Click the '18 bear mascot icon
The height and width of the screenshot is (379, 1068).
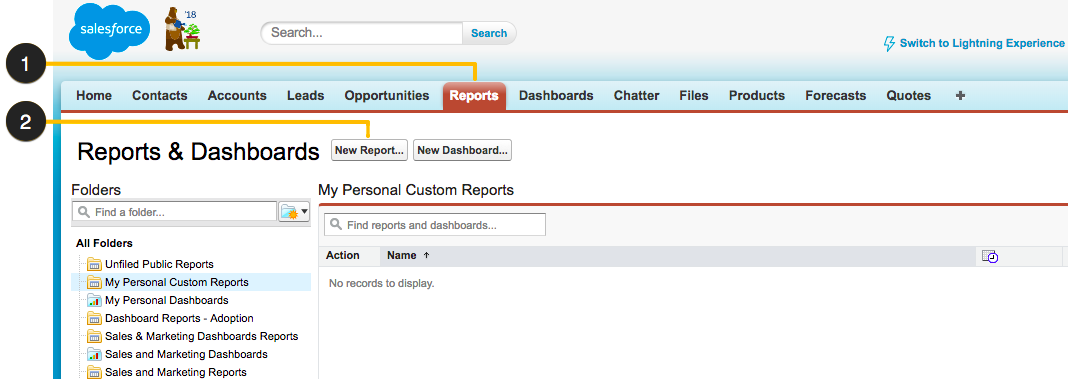(x=183, y=29)
